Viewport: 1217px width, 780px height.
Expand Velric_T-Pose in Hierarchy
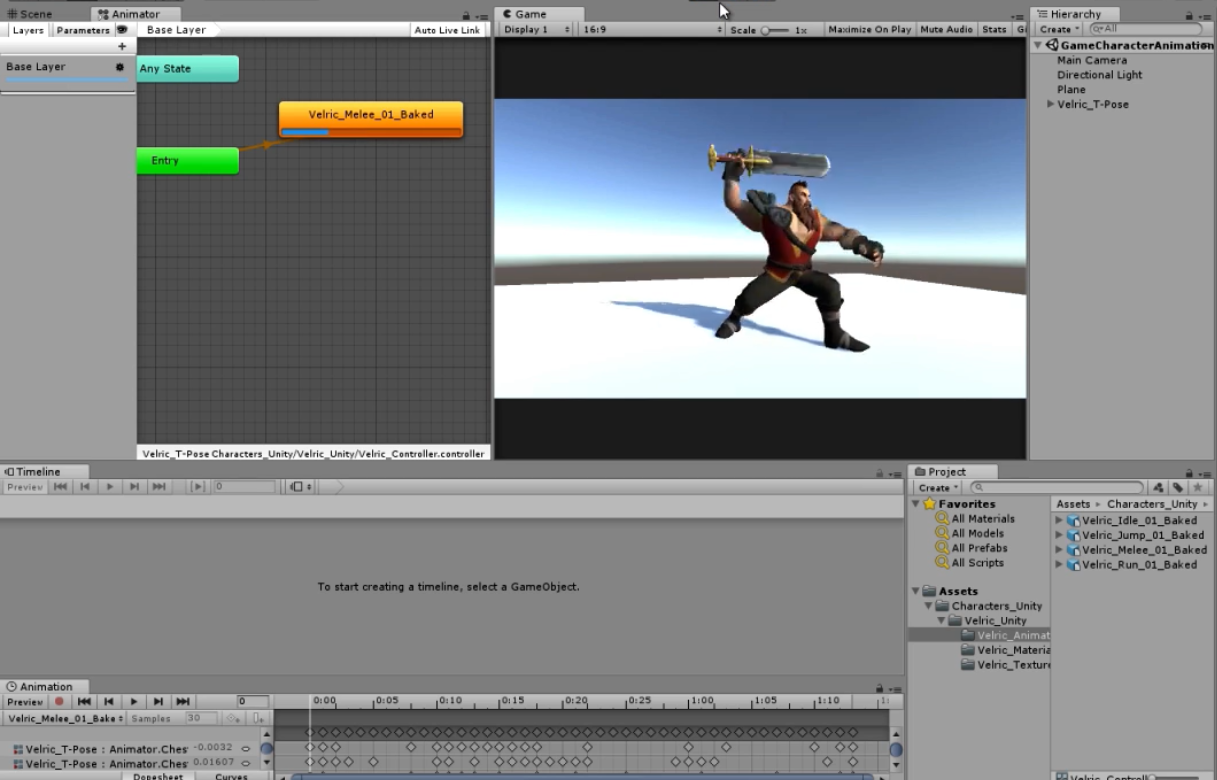coord(1050,104)
